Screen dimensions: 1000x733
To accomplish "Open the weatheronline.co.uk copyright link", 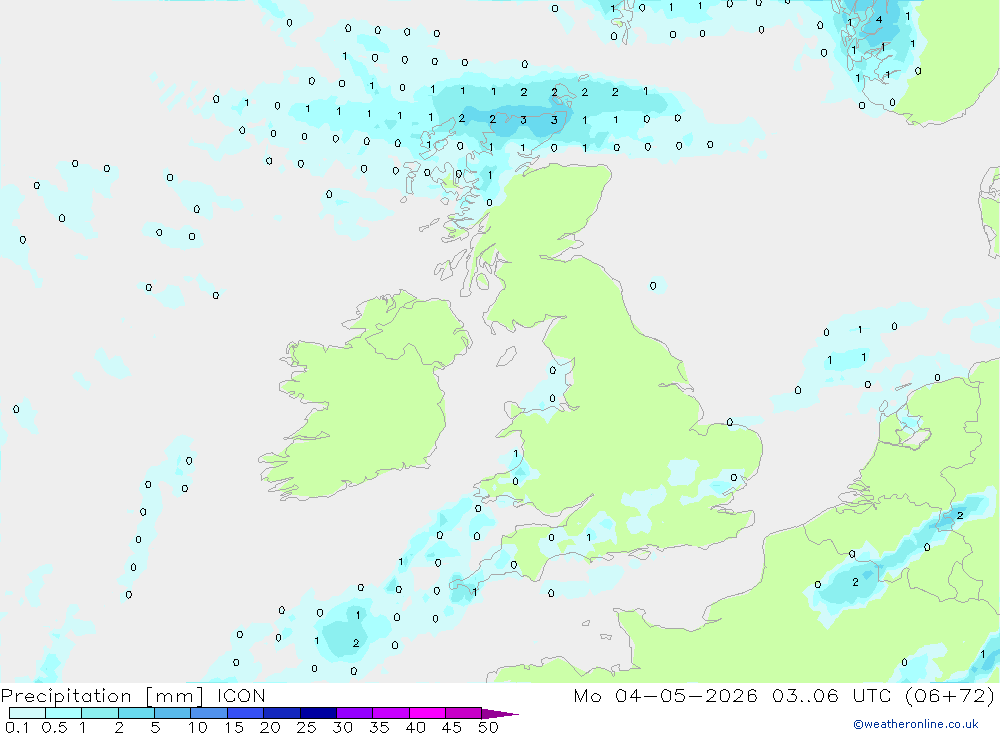I will (916, 724).
